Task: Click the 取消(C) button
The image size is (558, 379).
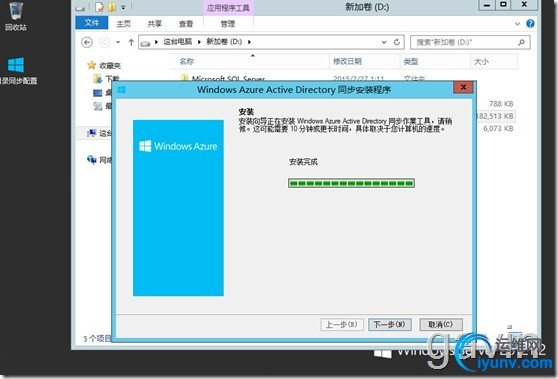Action: pos(441,325)
